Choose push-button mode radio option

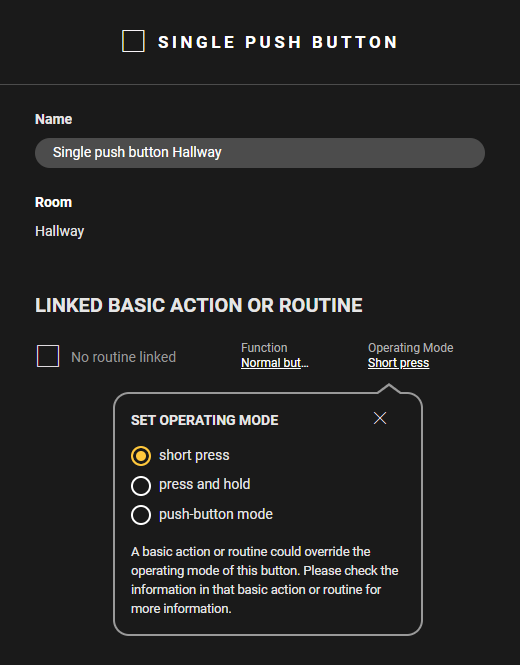(x=141, y=515)
